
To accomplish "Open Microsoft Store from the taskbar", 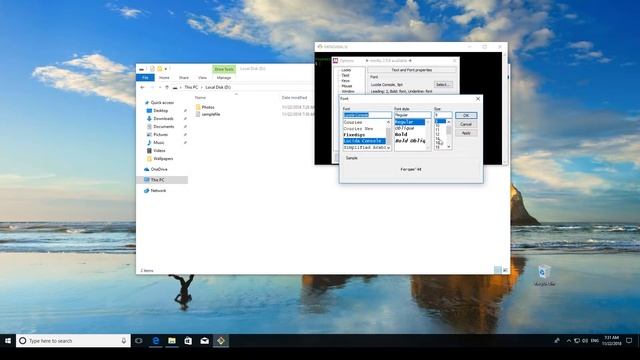I will (x=188, y=340).
